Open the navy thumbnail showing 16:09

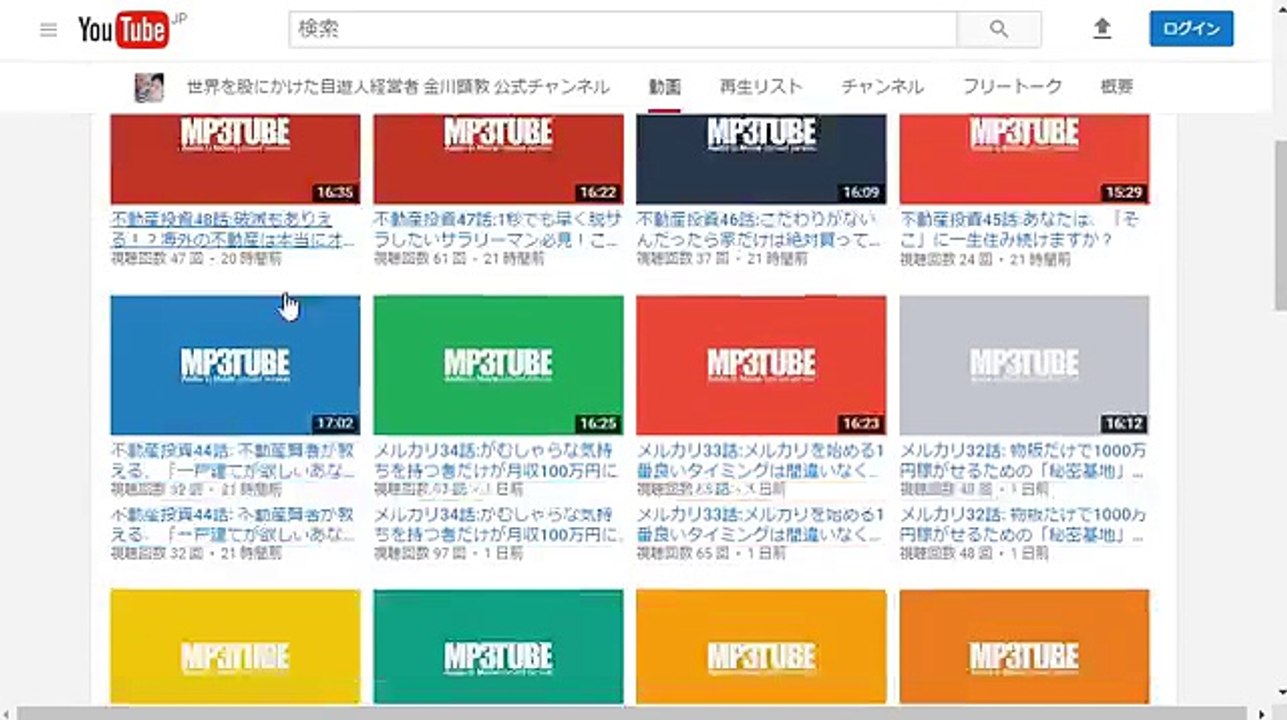(x=761, y=159)
